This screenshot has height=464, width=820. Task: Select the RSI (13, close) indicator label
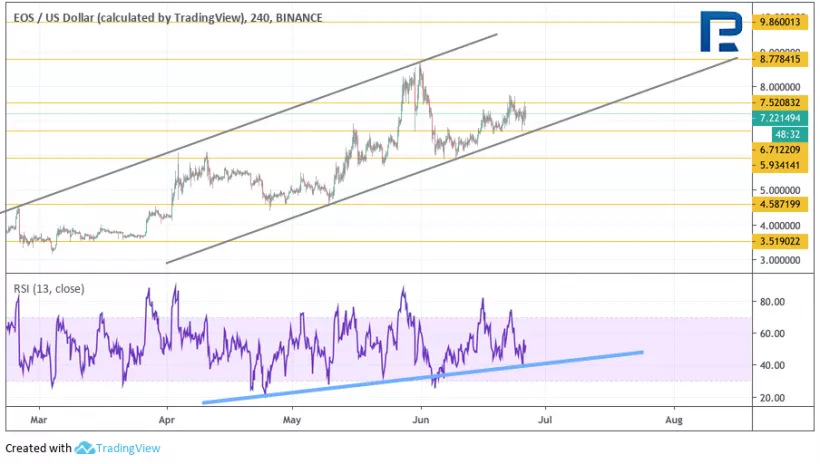pos(49,289)
